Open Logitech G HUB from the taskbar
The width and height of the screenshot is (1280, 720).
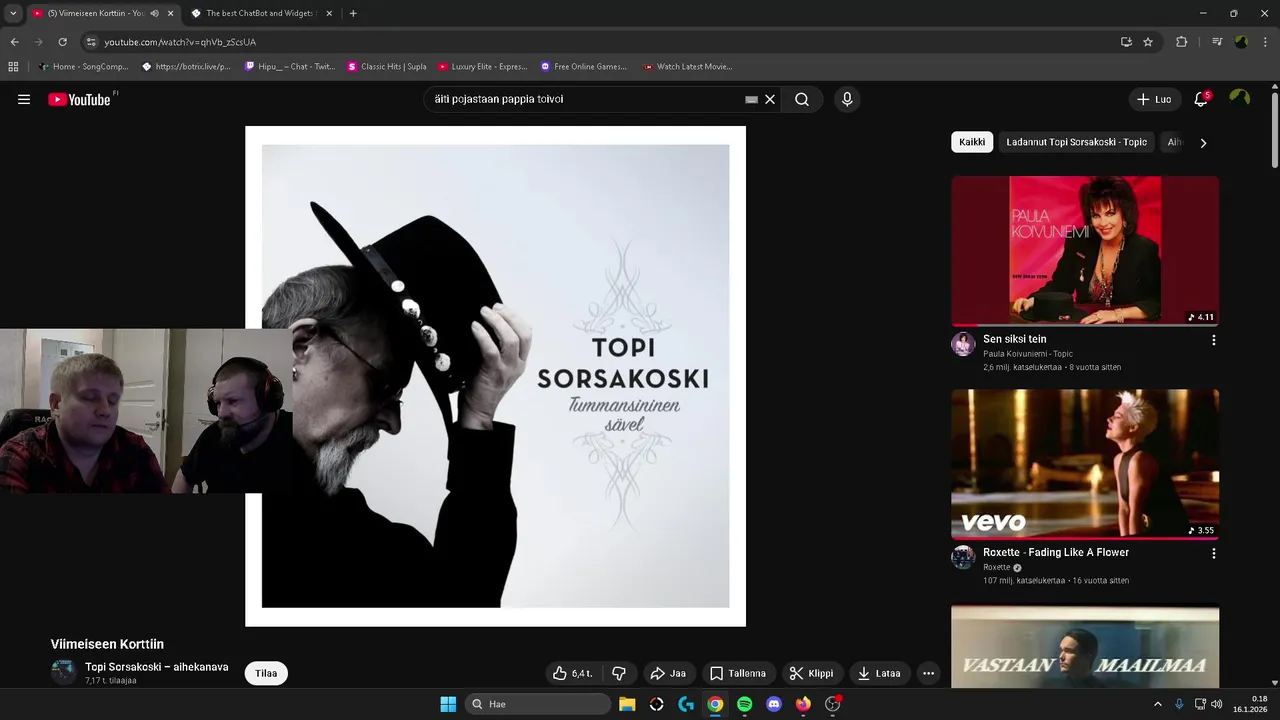(686, 704)
